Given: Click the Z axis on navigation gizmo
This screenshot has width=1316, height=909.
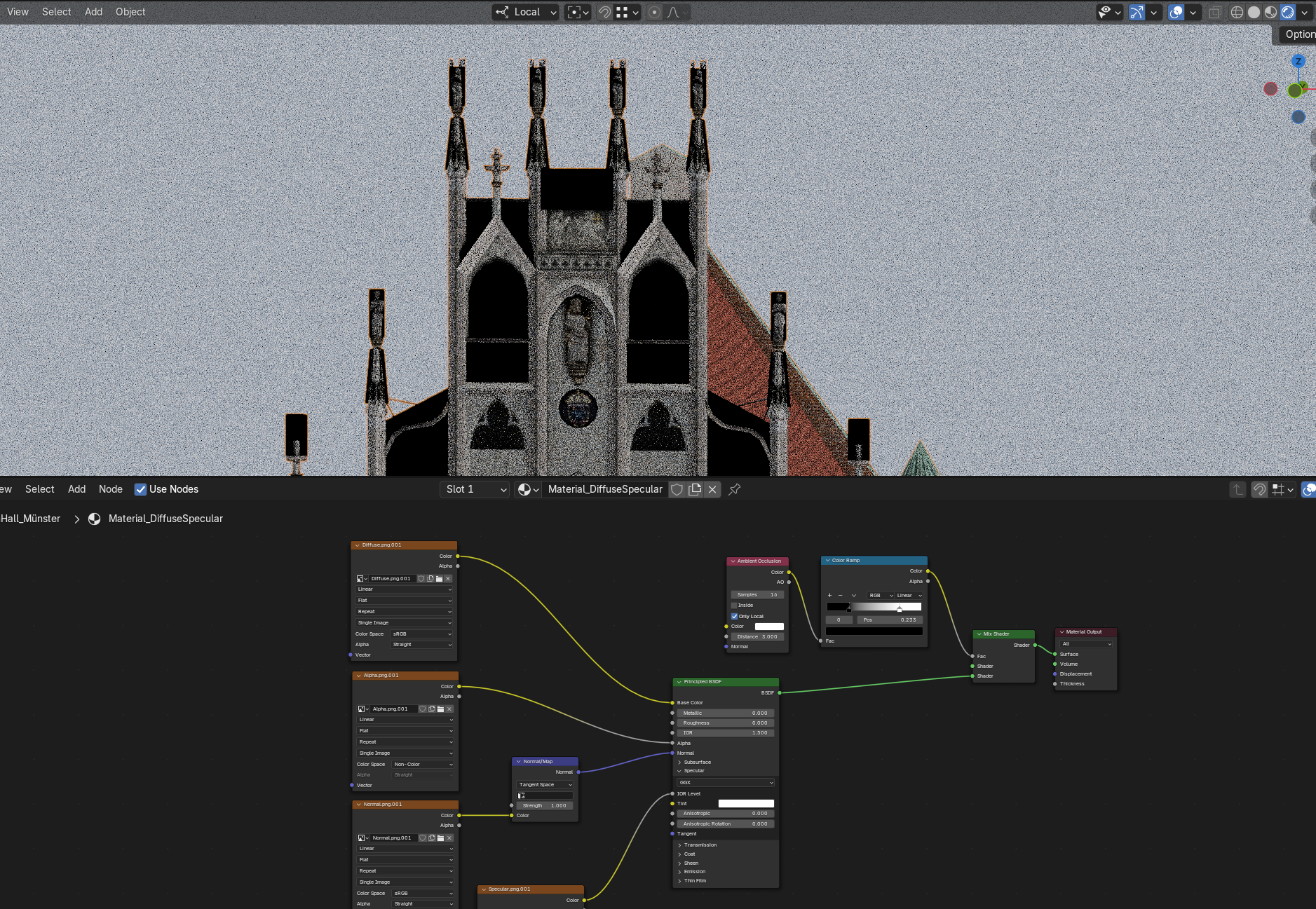Looking at the screenshot, I should coord(1298,62).
